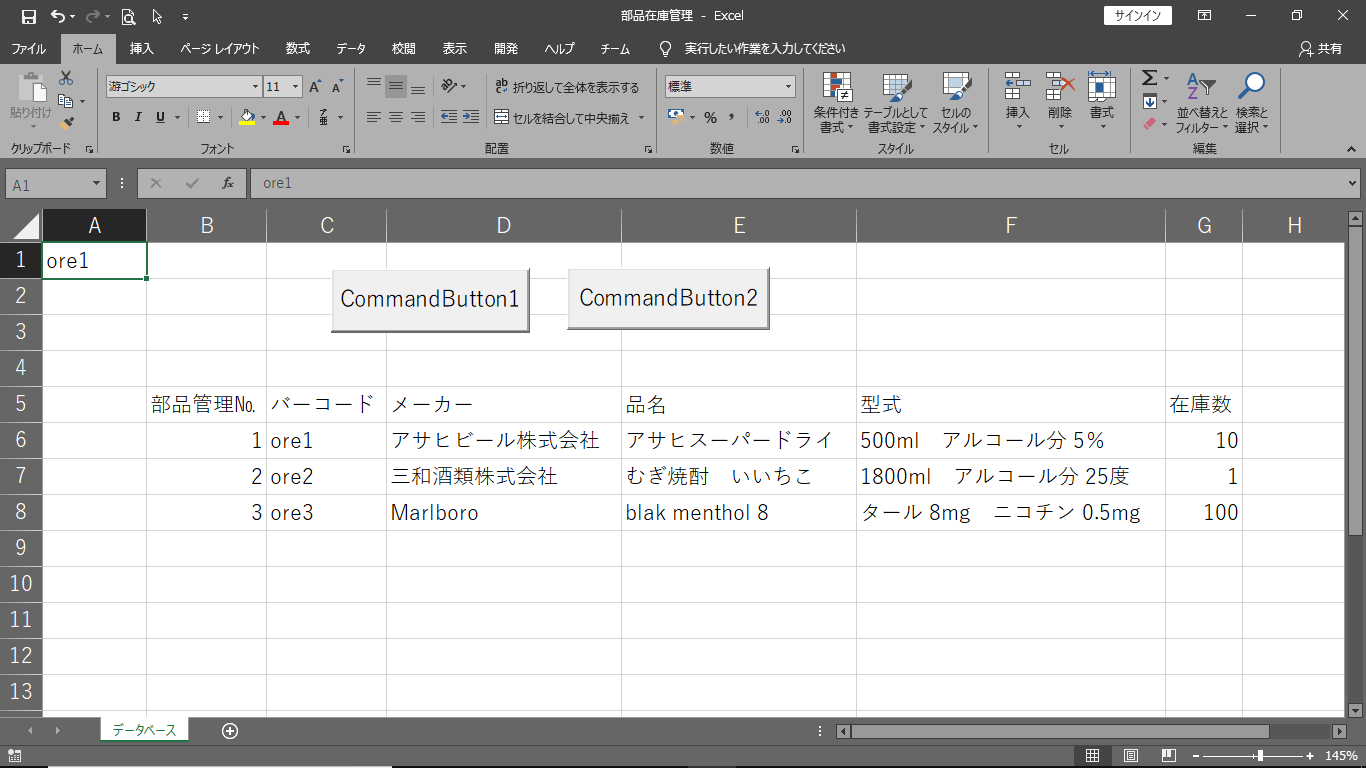Decrease font size with the smaller A icon
The height and width of the screenshot is (768, 1366).
click(x=337, y=87)
